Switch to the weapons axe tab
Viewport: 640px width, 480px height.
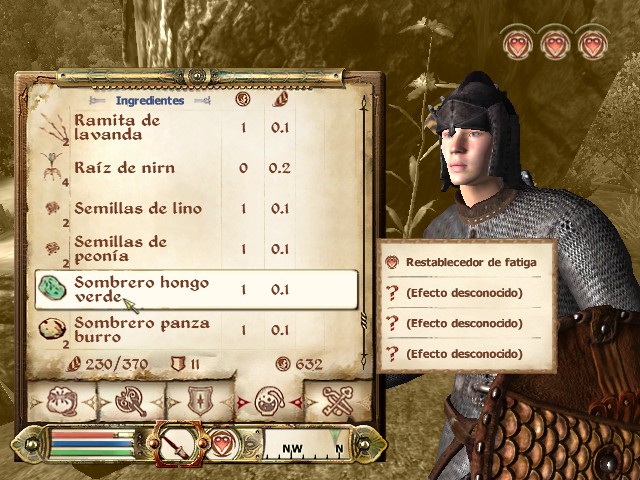pyautogui.click(x=131, y=402)
